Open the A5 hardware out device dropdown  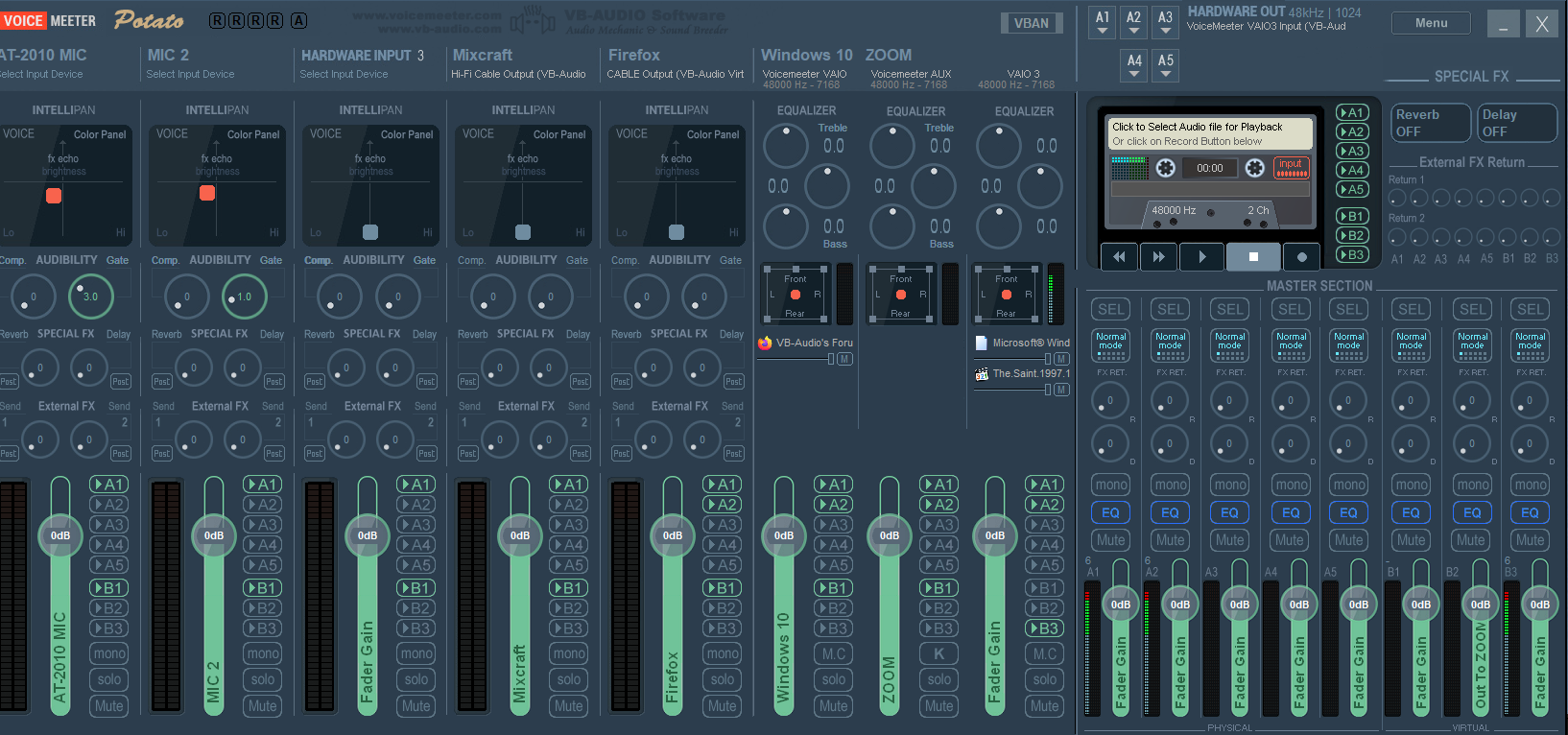1165,65
